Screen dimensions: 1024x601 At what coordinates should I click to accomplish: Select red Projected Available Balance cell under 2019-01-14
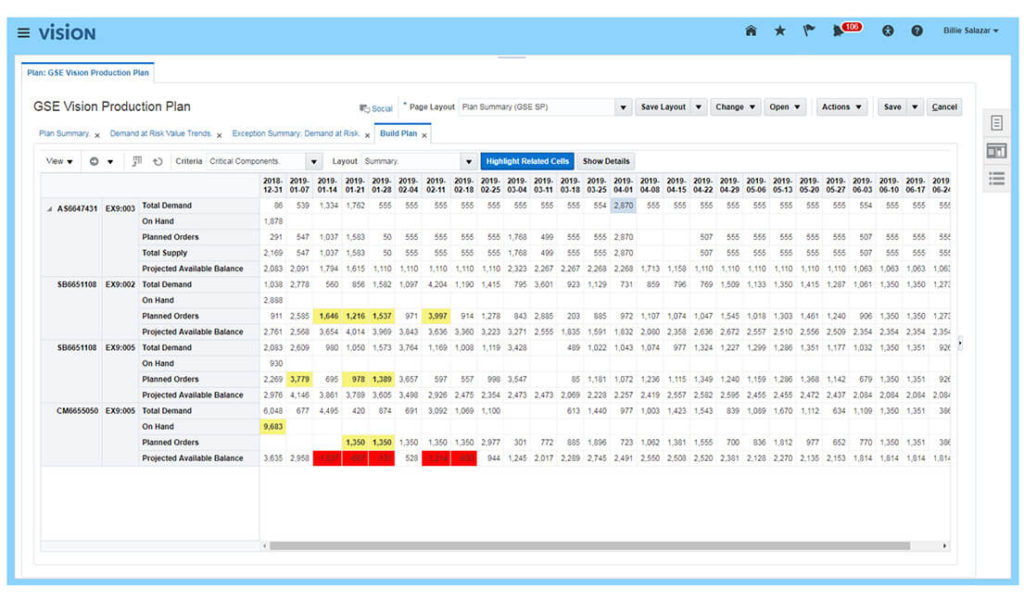pos(327,459)
